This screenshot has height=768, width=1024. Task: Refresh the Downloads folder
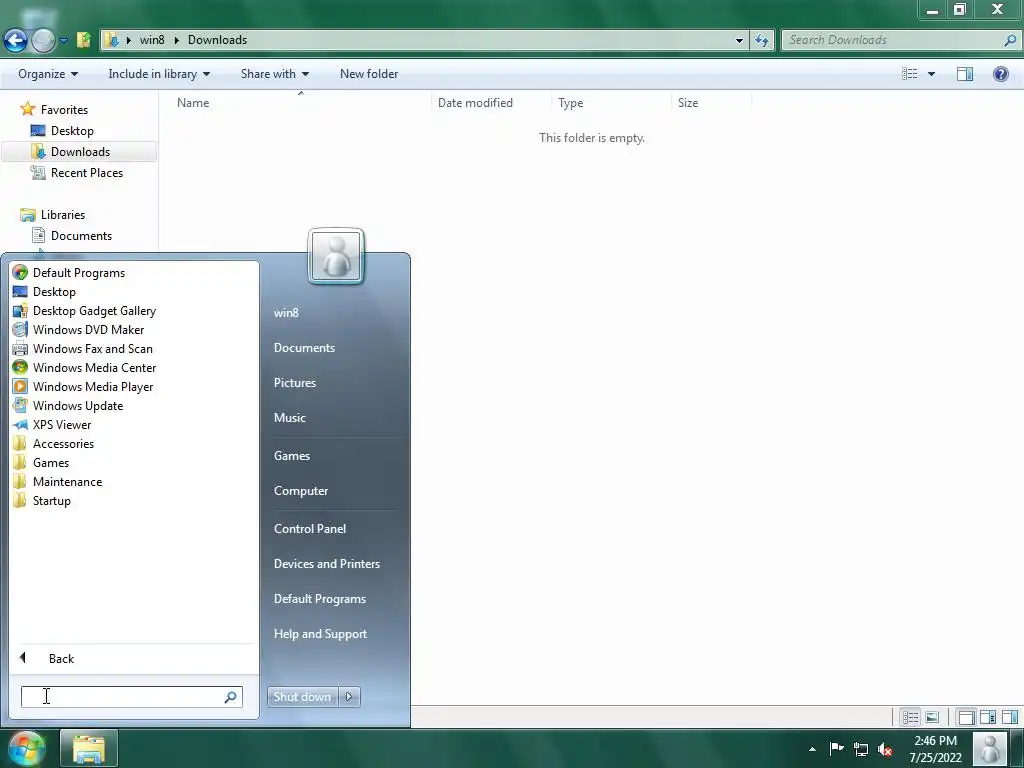click(761, 40)
